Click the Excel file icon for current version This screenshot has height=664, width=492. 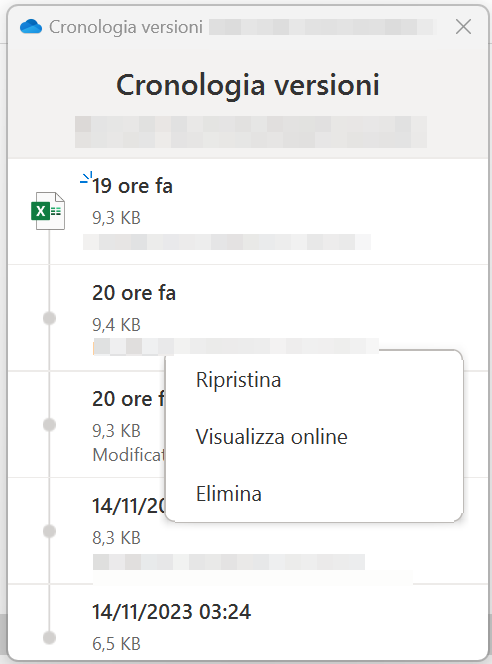point(48,211)
